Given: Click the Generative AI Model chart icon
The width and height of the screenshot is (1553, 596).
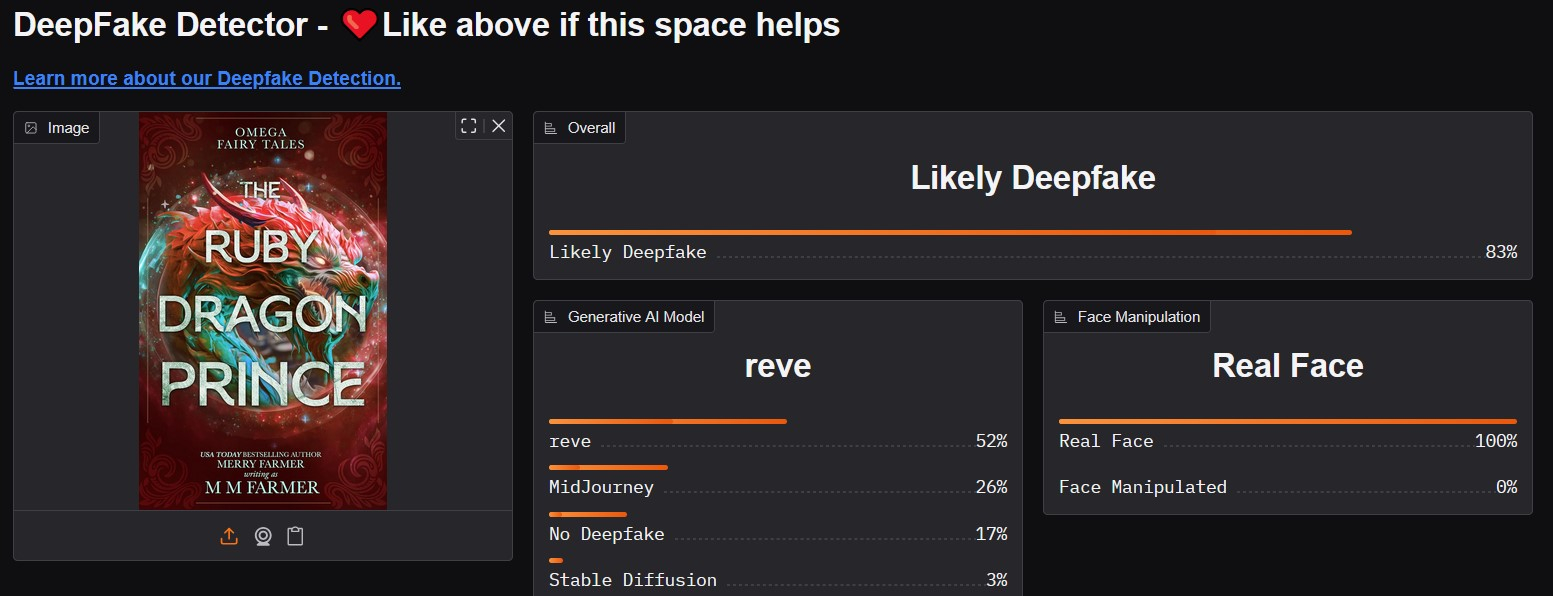Looking at the screenshot, I should 551,317.
